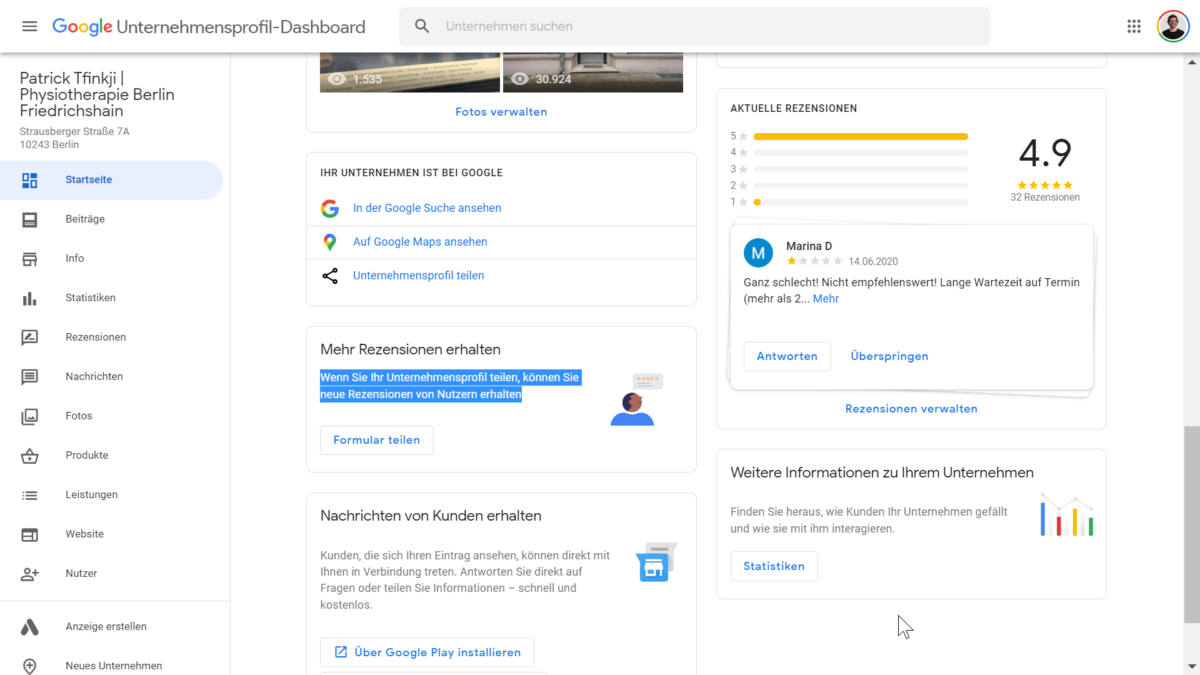Viewport: 1200px width, 675px height.
Task: Click the Google My Business store icon
Action: (x=654, y=565)
